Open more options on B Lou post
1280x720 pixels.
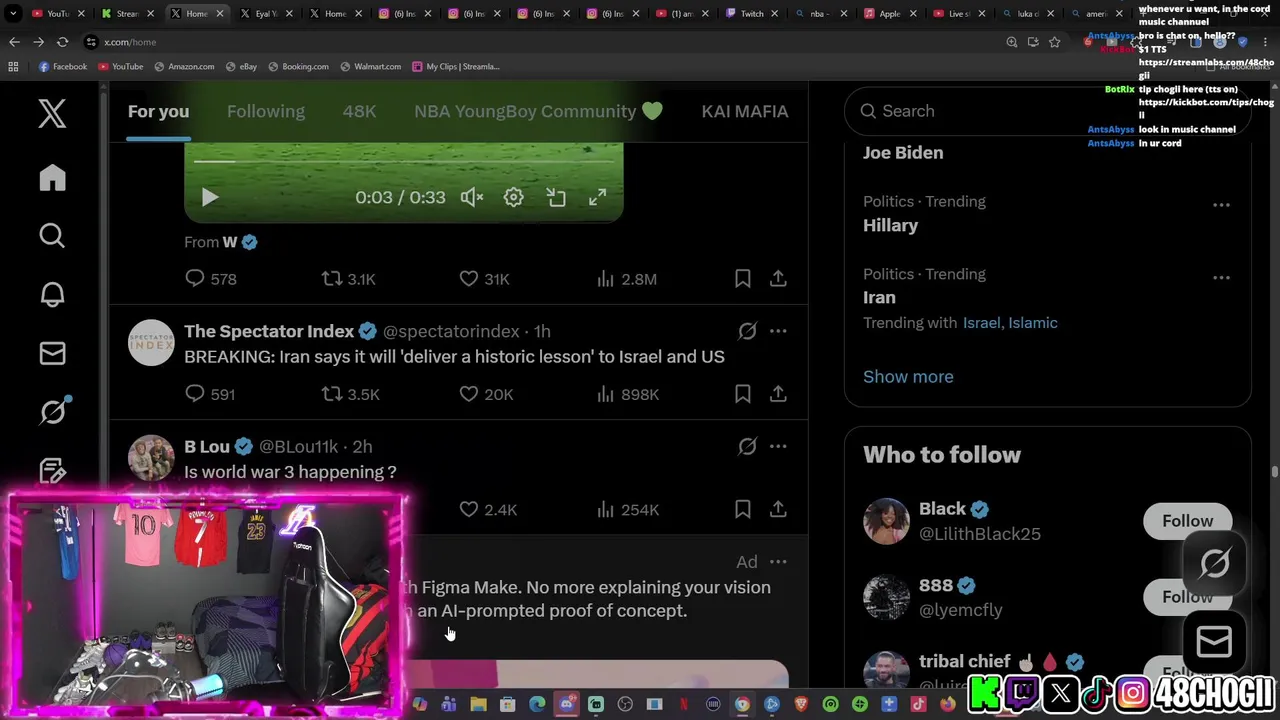(778, 446)
